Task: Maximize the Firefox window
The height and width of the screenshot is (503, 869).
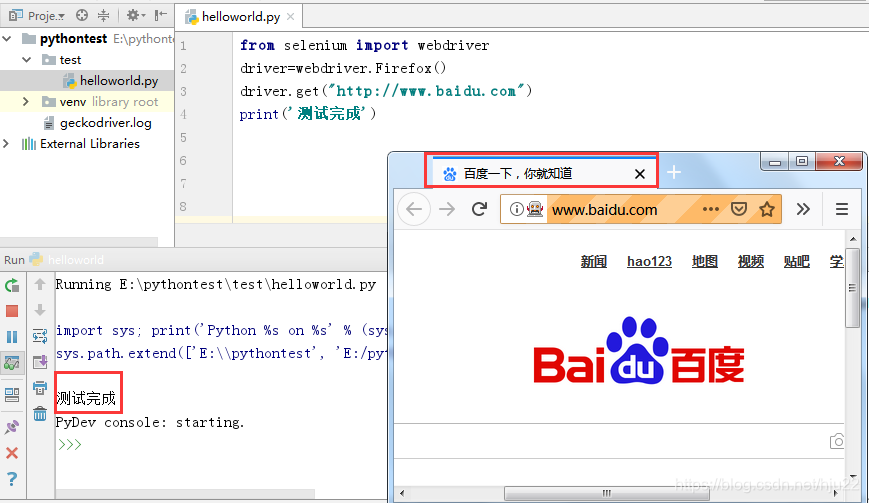Action: click(x=801, y=162)
